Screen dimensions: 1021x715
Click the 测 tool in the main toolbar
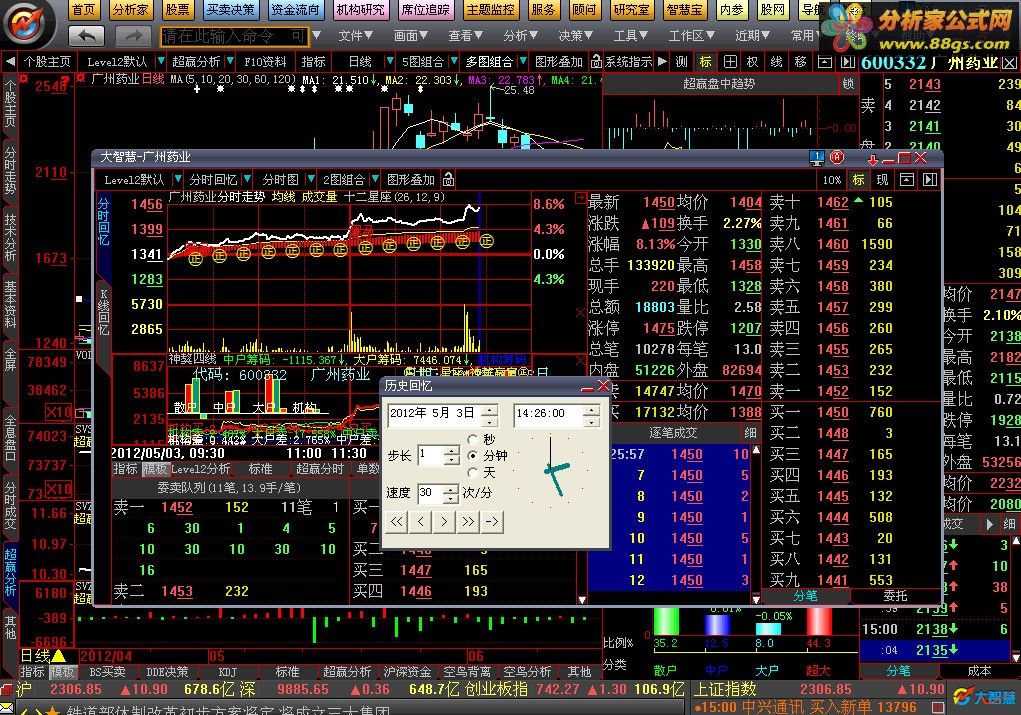point(681,62)
